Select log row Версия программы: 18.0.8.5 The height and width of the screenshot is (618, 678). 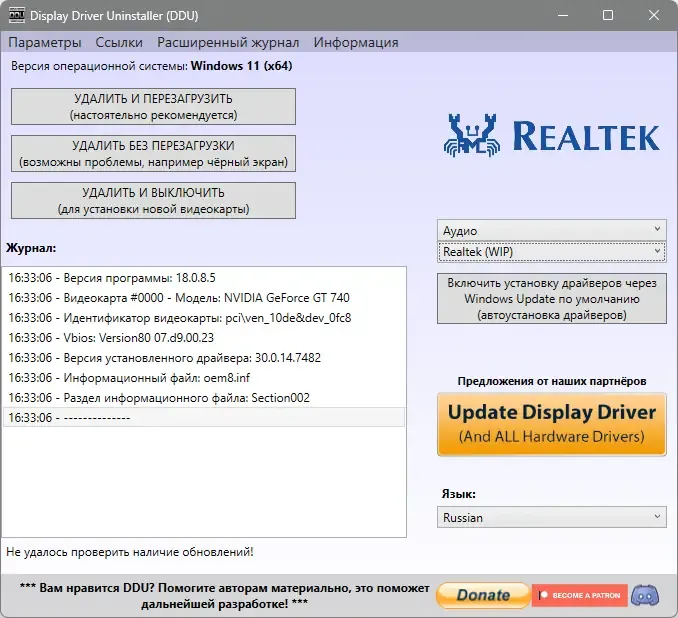(x=204, y=278)
